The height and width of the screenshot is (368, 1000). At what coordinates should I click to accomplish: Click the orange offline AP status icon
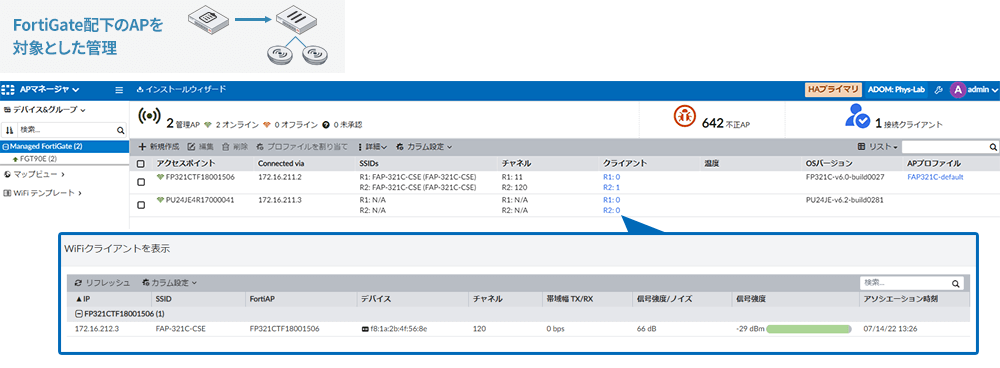(268, 124)
